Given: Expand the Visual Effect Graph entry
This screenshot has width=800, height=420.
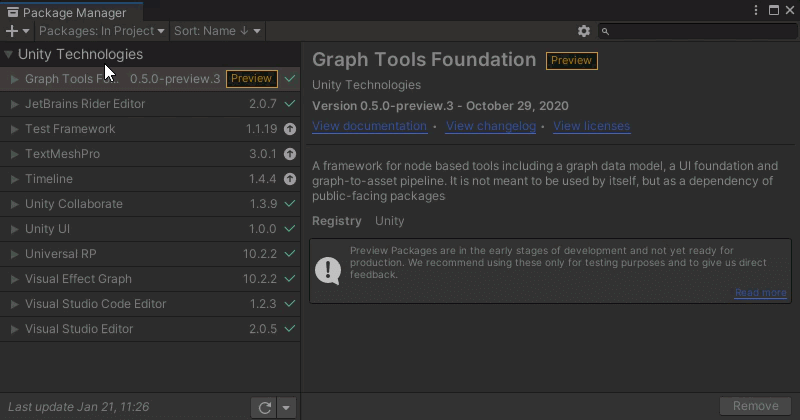Looking at the screenshot, I should (x=14, y=279).
